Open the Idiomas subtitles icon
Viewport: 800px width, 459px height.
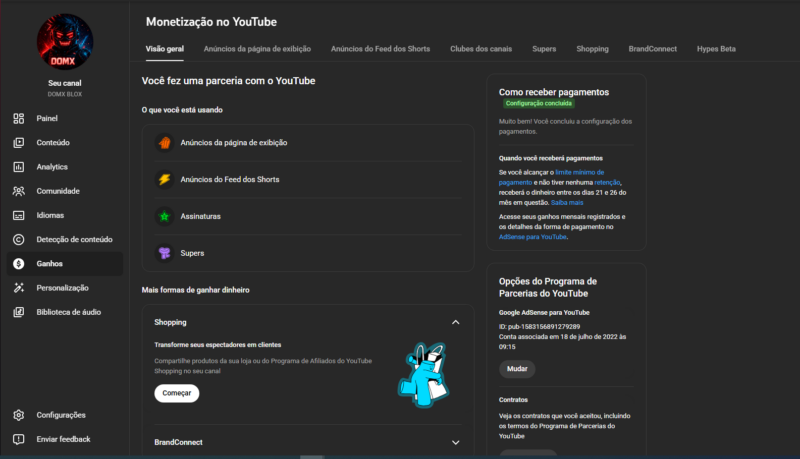pos(19,215)
